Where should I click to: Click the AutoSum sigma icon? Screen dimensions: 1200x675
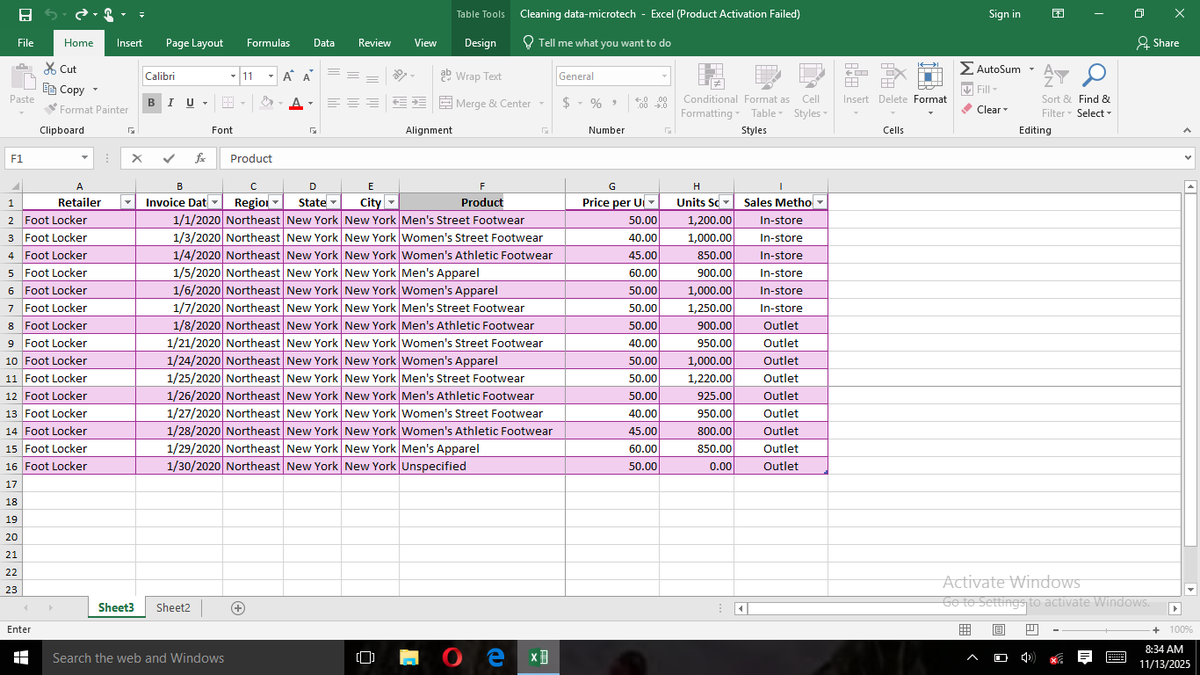[x=966, y=69]
